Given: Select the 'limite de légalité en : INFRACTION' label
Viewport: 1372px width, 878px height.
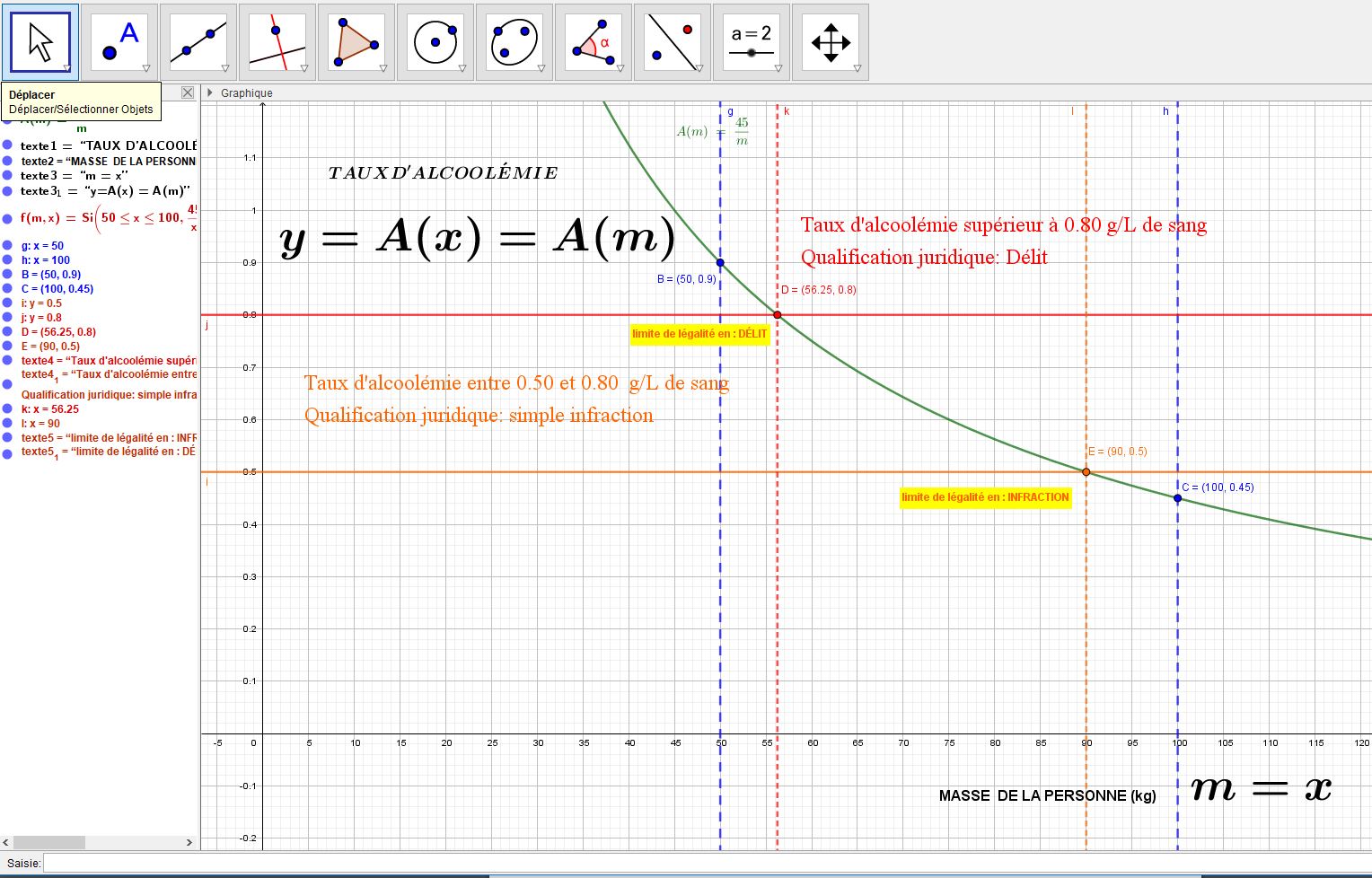Looking at the screenshot, I should click(x=985, y=497).
